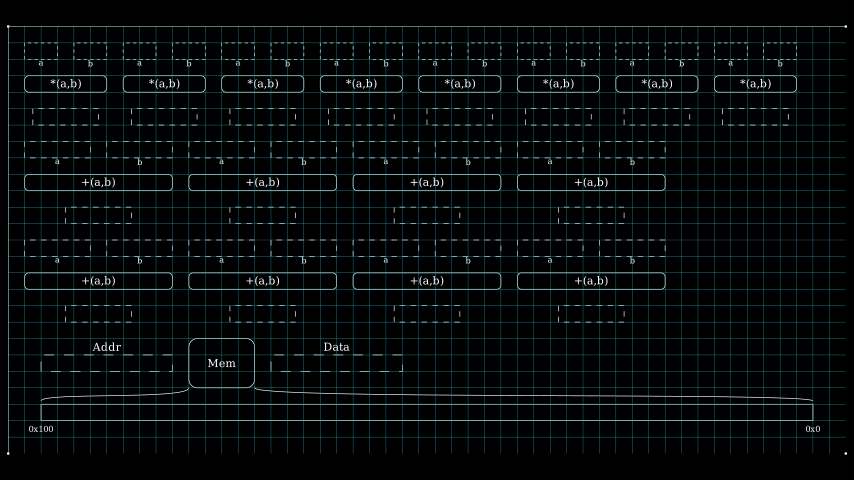
Task: Click the Addr dashed input field
Action: pyautogui.click(x=106, y=363)
